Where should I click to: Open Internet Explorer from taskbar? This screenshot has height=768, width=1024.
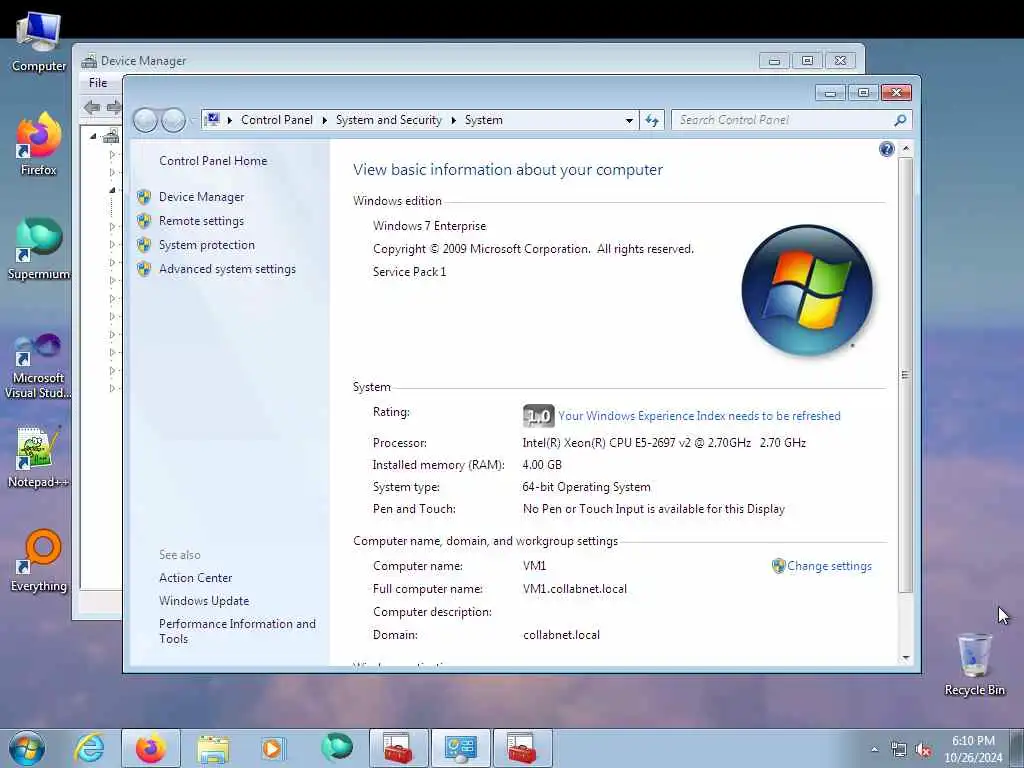pyautogui.click(x=89, y=748)
